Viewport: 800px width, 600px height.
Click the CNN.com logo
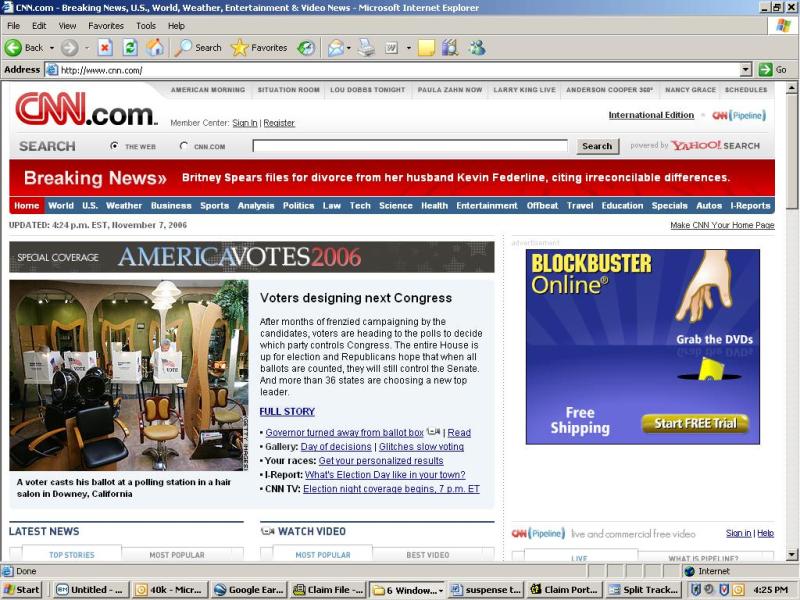point(86,109)
